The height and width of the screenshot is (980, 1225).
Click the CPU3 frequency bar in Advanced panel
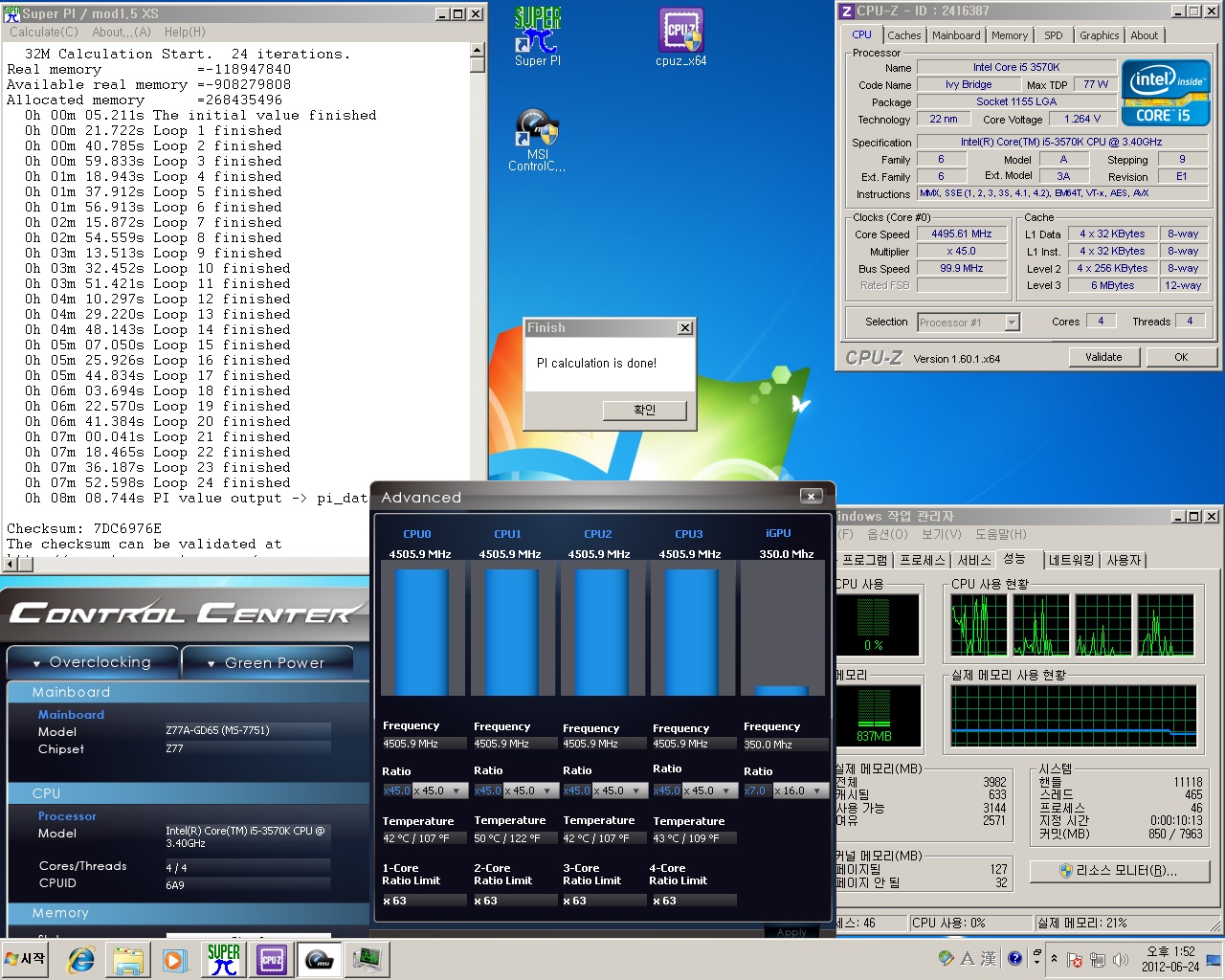pos(691,632)
